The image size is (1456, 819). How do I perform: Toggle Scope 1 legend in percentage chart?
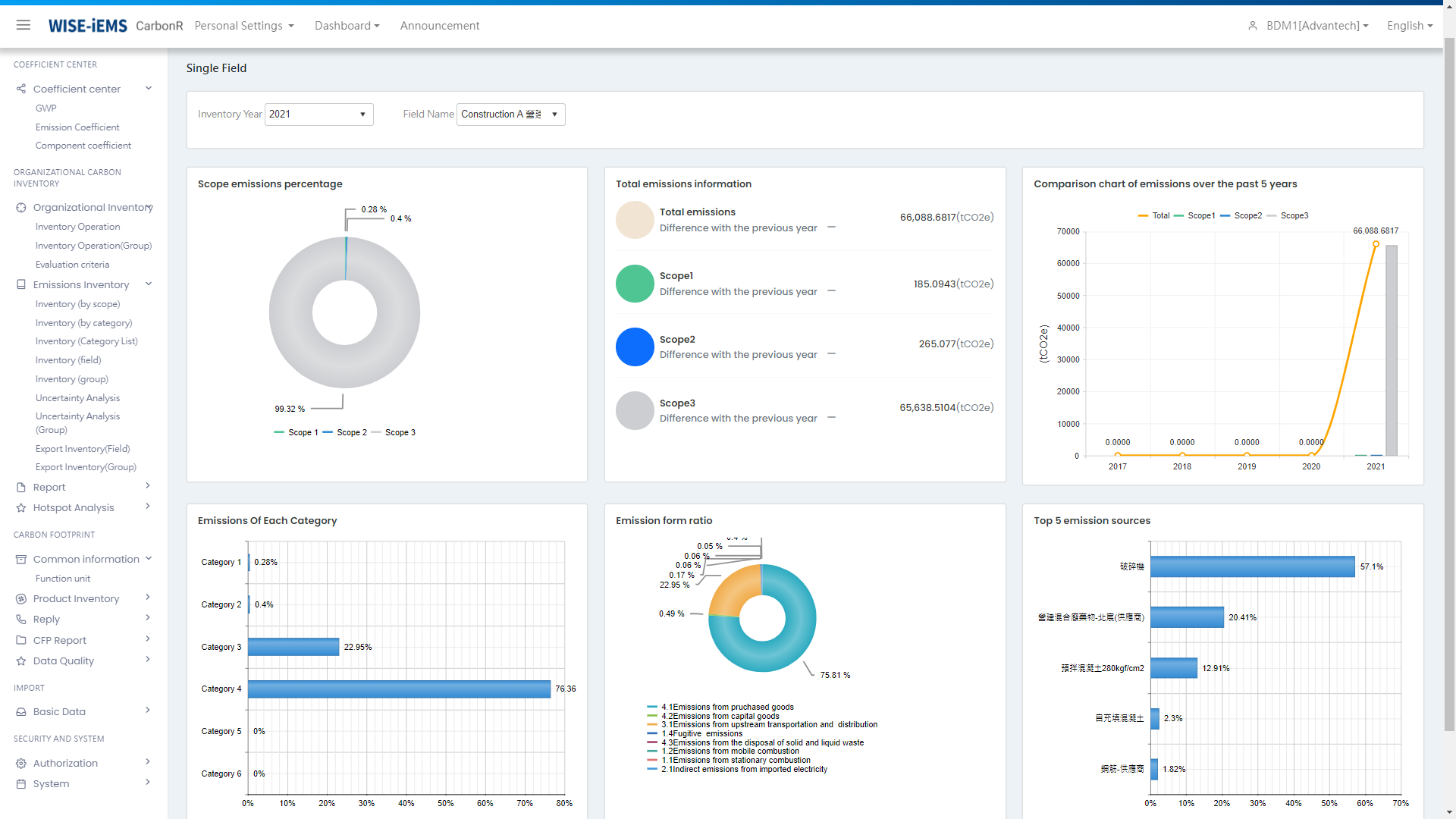pos(296,432)
